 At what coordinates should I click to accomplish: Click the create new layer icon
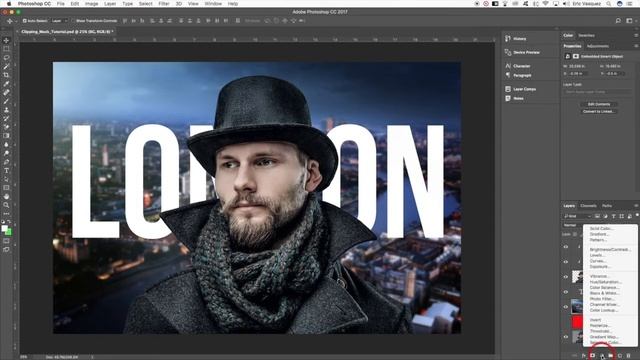tap(620, 356)
